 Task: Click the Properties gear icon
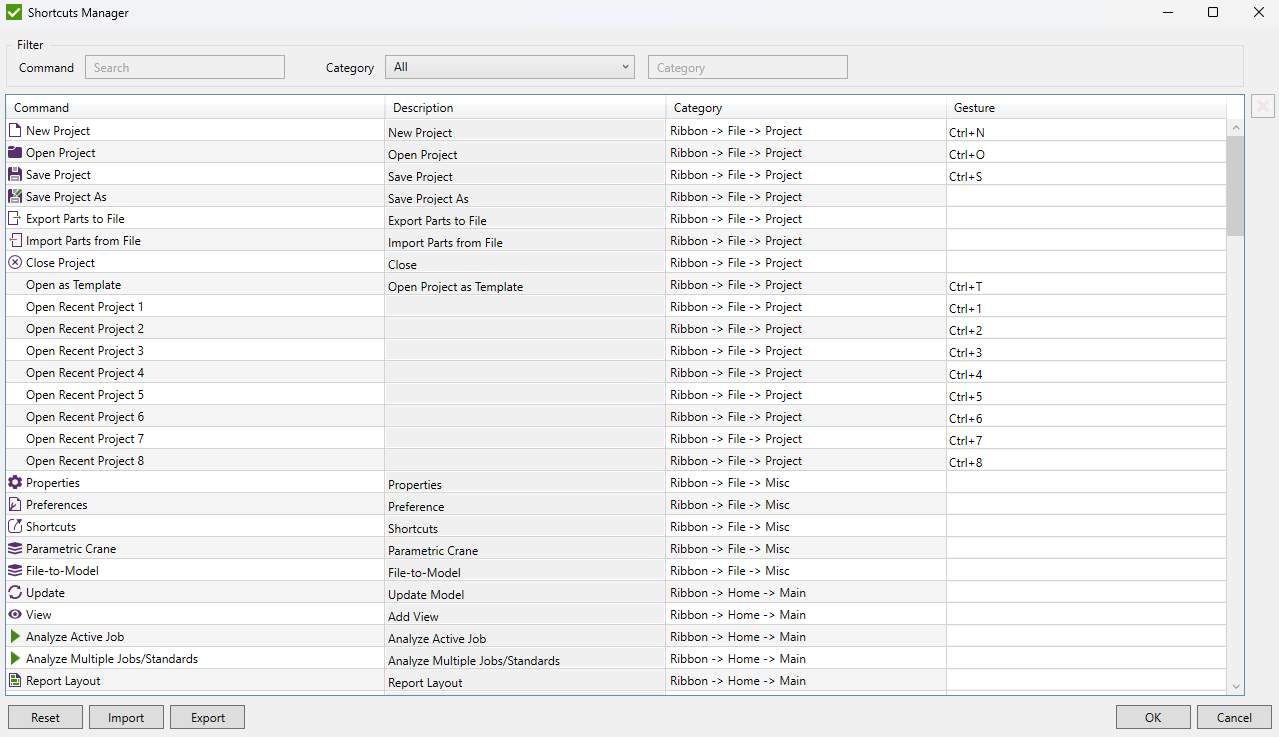(x=14, y=483)
